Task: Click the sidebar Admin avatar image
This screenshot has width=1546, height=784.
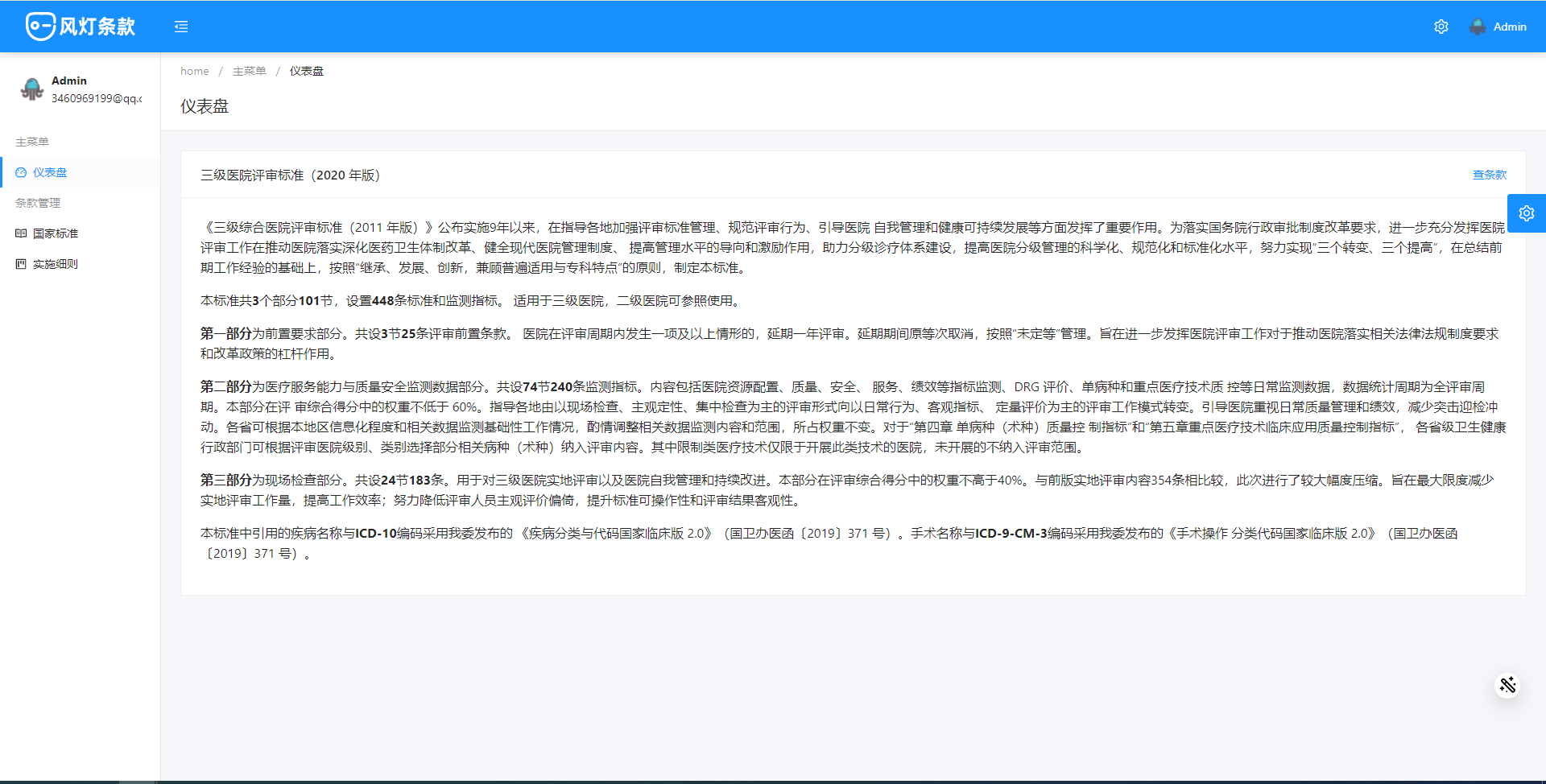Action: [x=32, y=89]
